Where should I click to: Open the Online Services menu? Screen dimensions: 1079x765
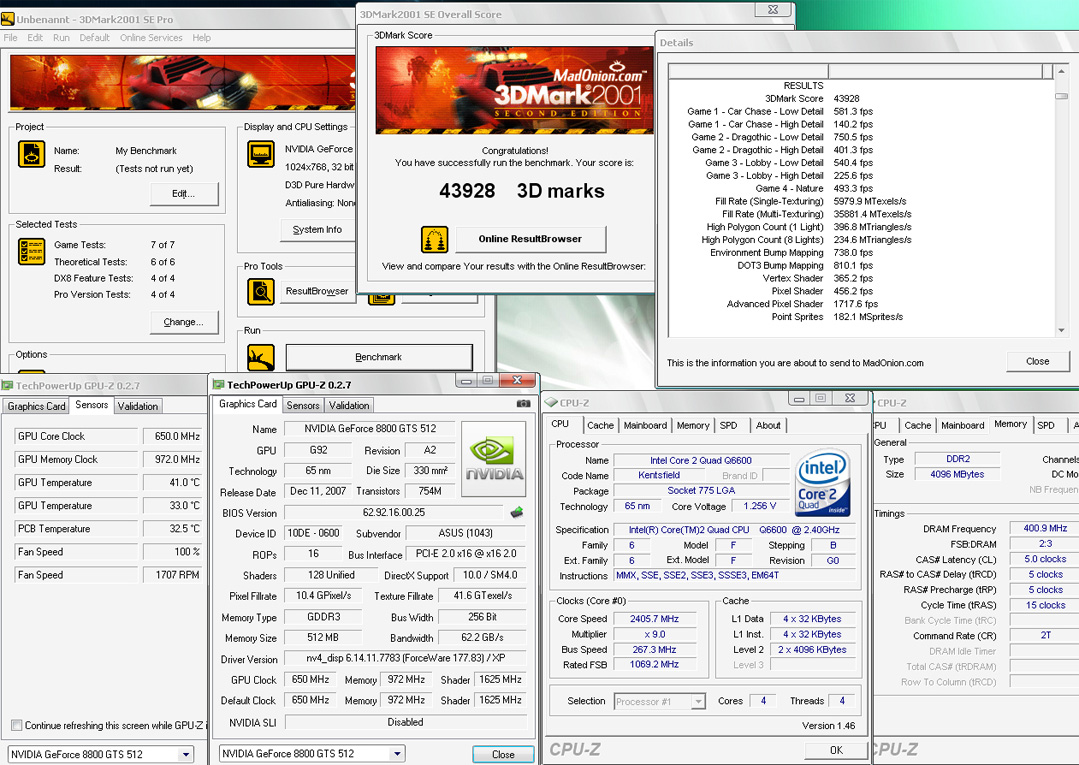tap(151, 38)
